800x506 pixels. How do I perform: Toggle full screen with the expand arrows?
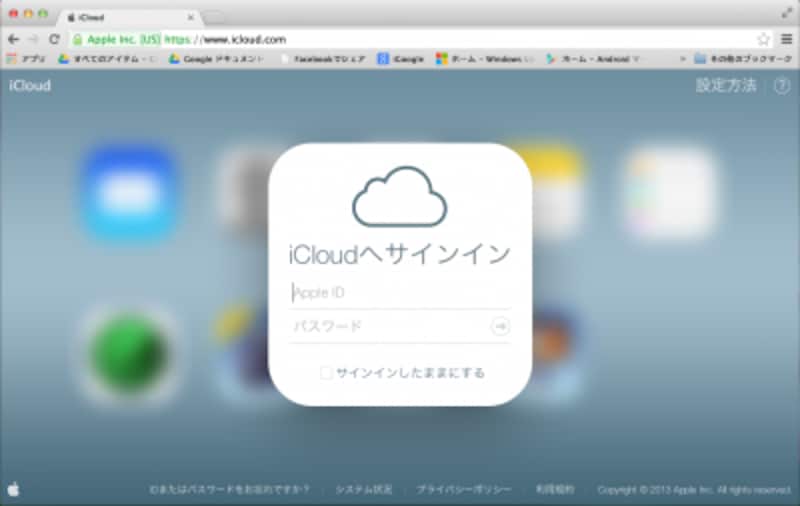[x=787, y=14]
